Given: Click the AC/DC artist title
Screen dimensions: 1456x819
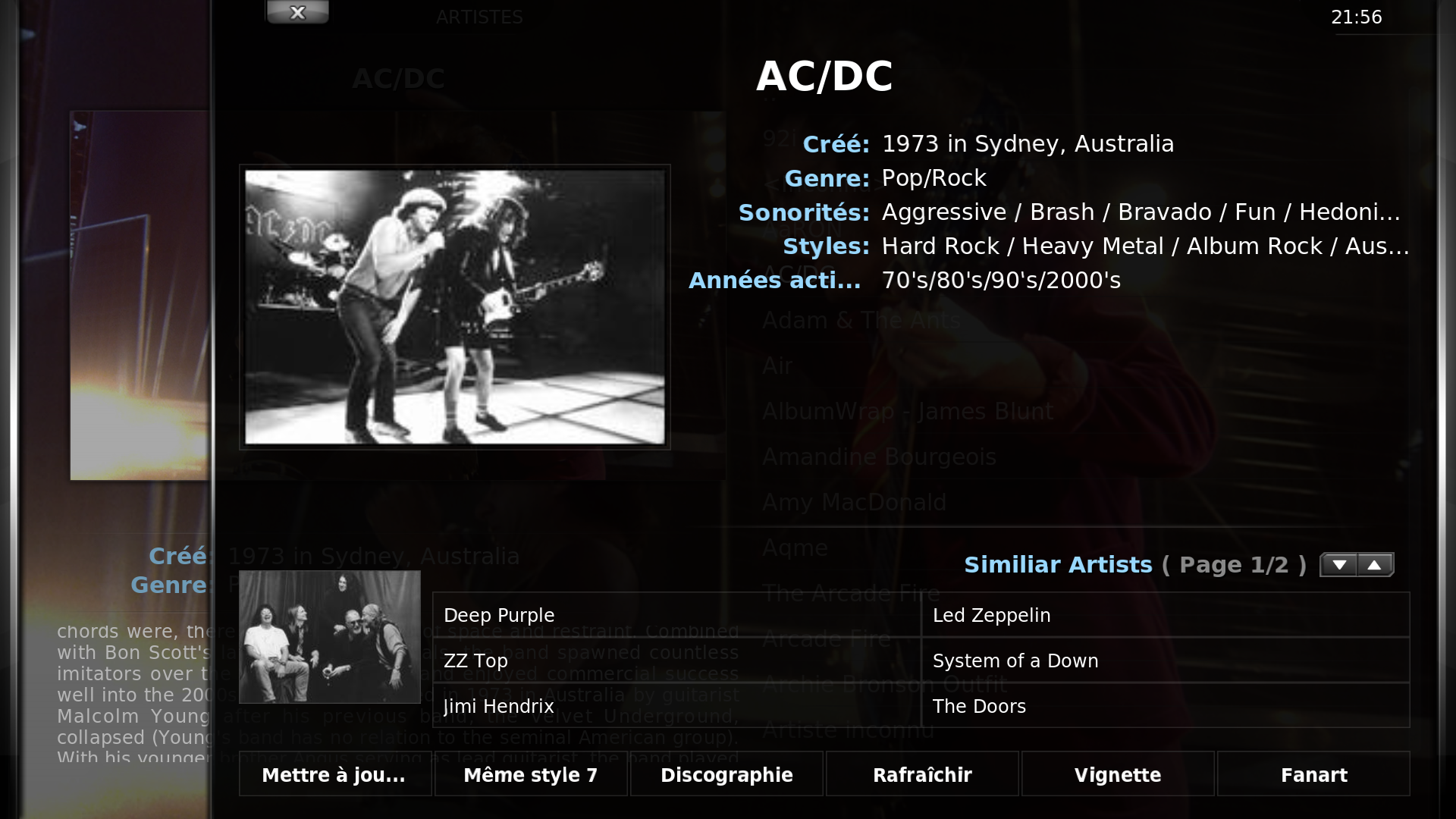Looking at the screenshot, I should [824, 76].
